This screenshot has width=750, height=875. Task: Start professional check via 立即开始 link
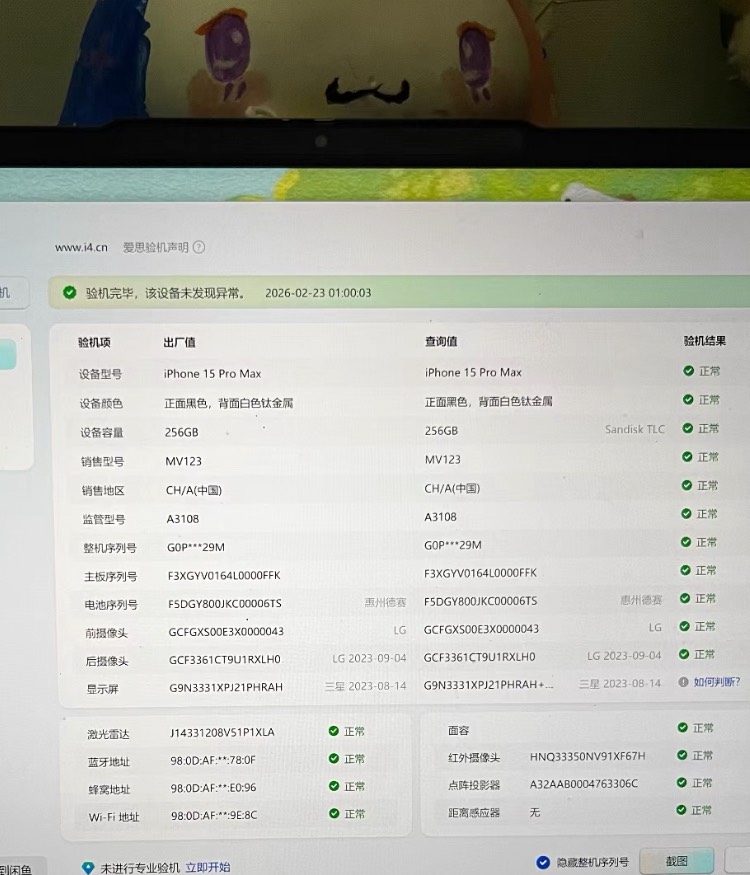coord(208,867)
